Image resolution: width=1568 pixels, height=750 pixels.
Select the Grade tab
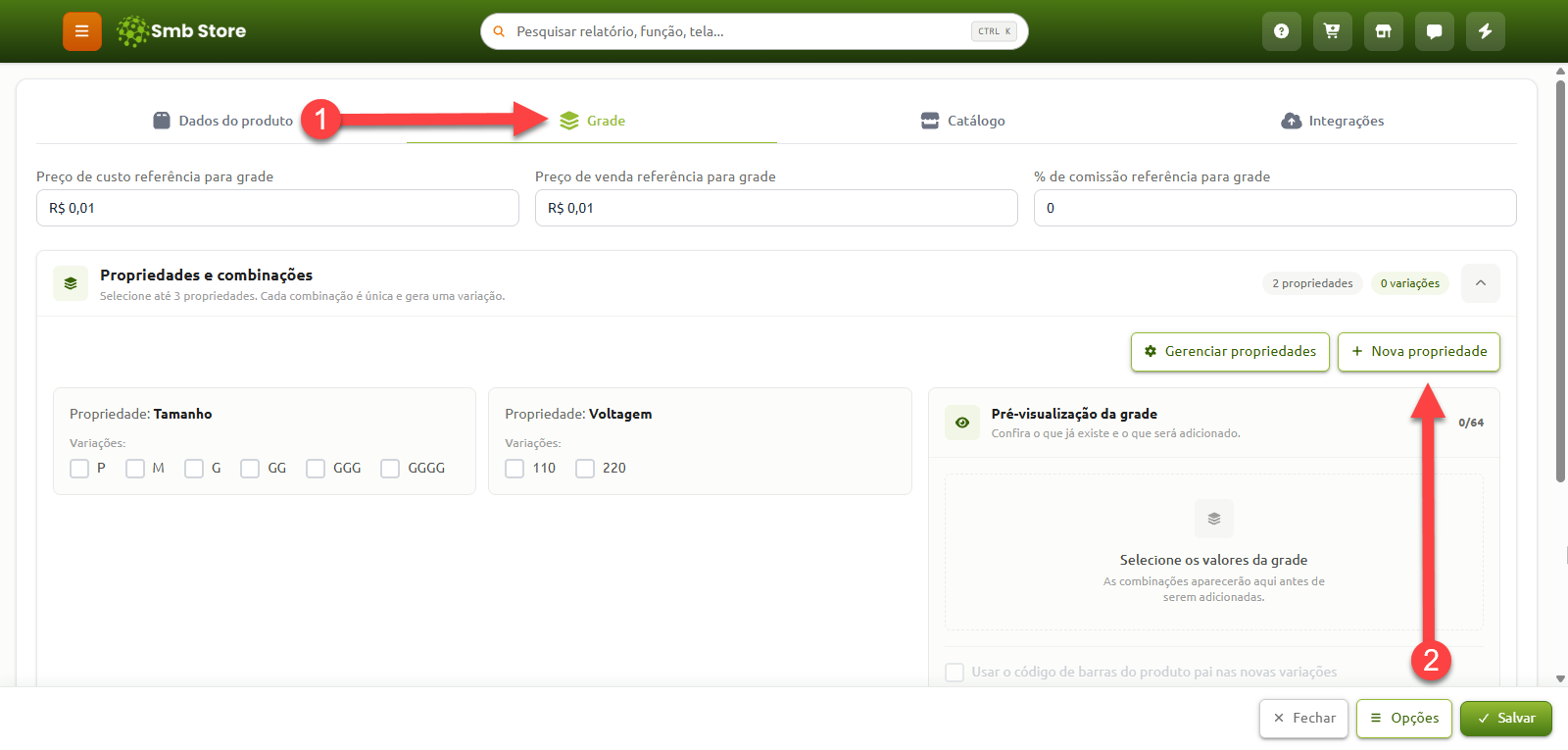coord(592,121)
